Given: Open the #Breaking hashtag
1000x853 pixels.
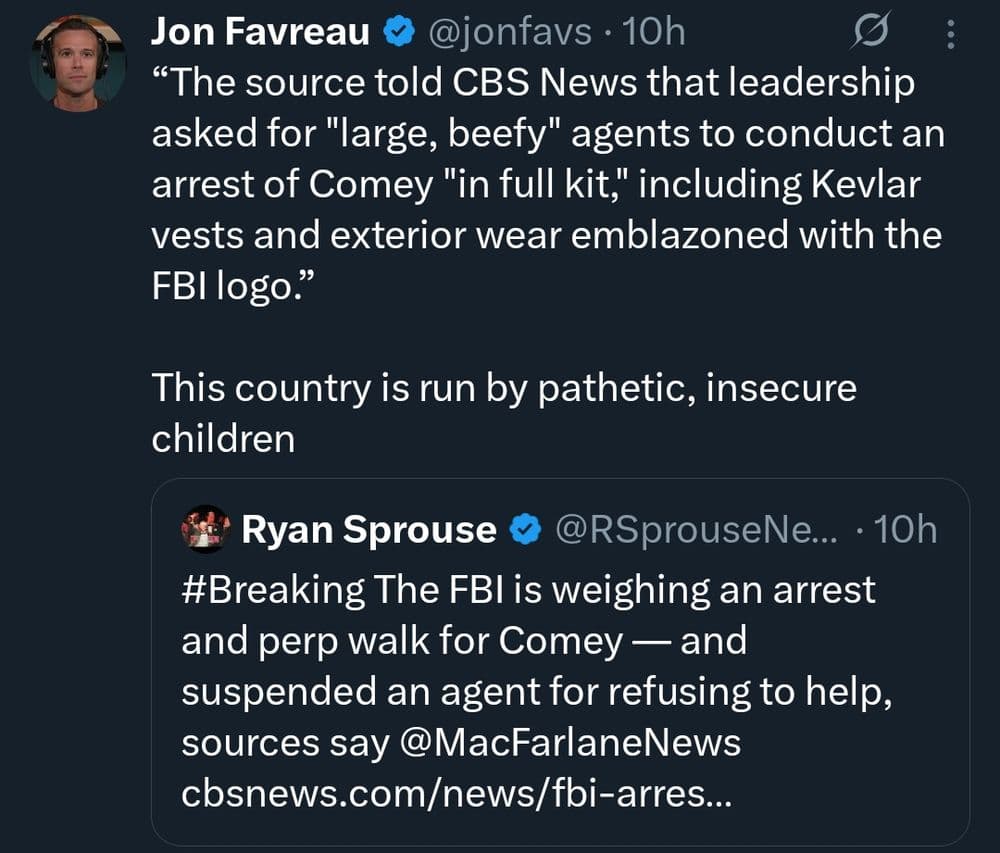Looking at the screenshot, I should [273, 589].
